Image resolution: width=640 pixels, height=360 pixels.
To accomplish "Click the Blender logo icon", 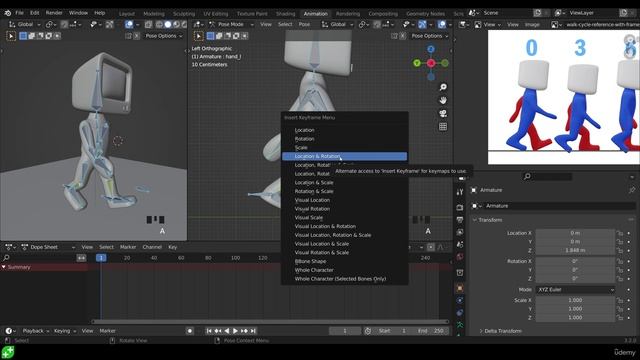I will pyautogui.click(x=7, y=13).
